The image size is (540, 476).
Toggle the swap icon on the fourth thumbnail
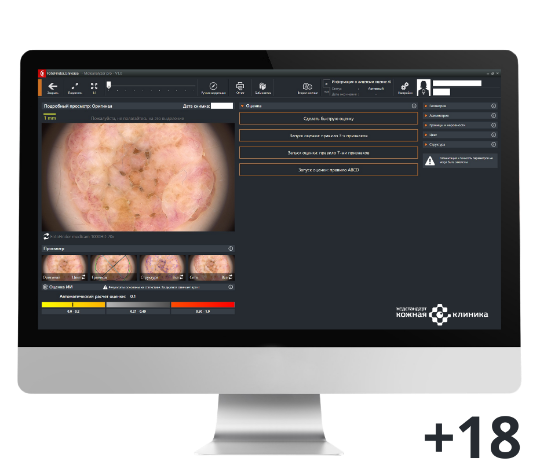[230, 277]
